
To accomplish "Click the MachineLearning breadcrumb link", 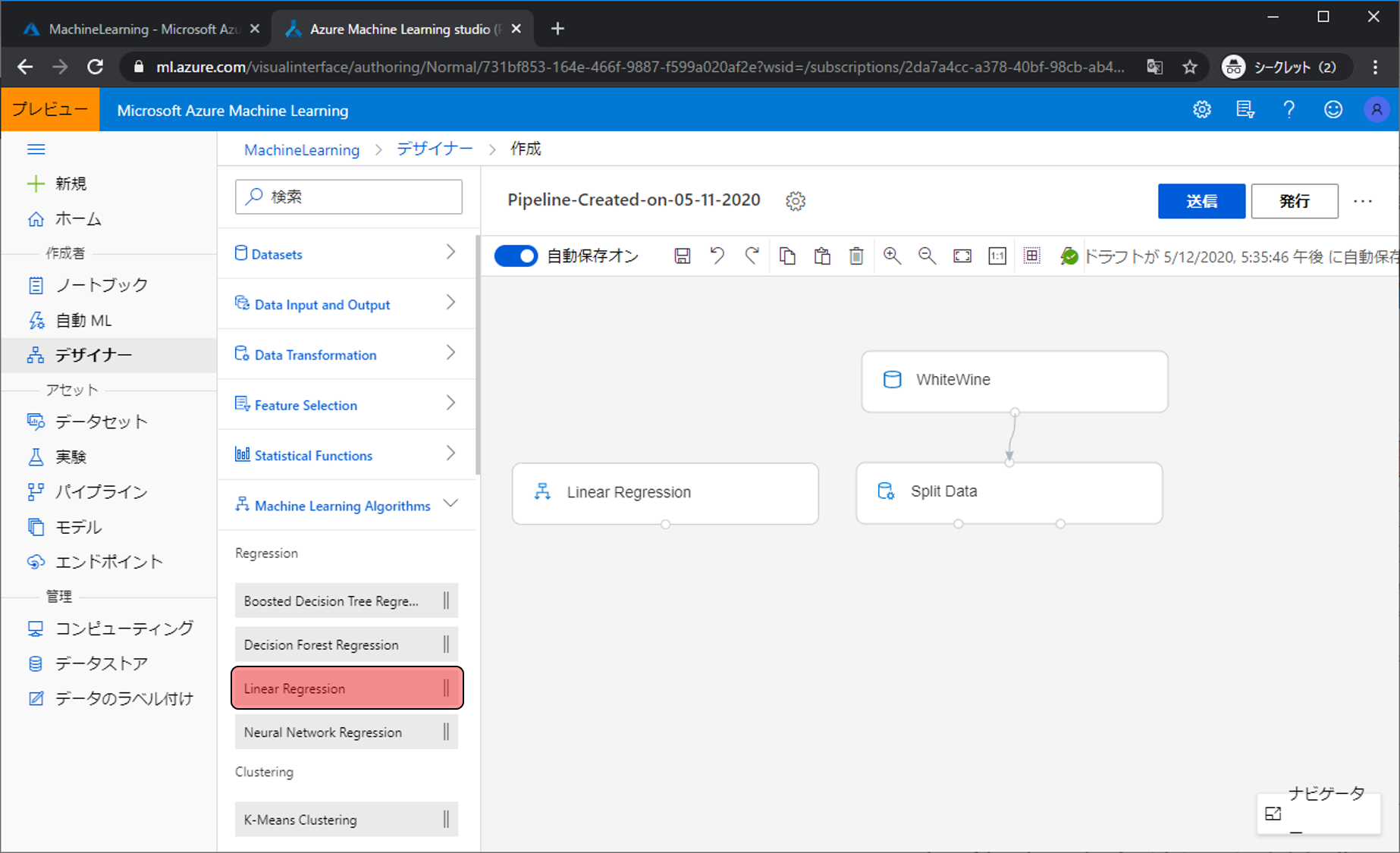I will [x=302, y=149].
